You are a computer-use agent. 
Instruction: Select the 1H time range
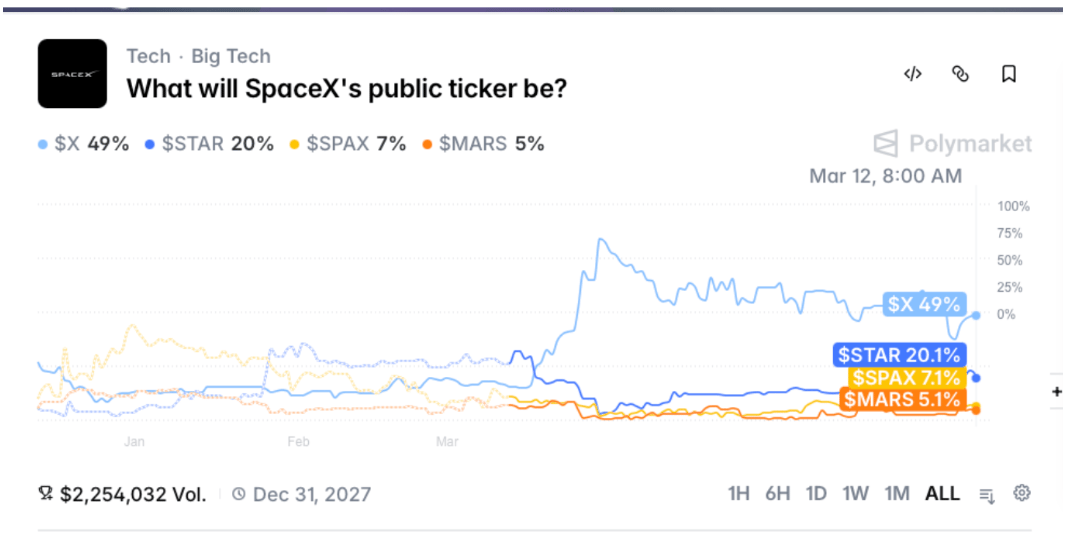pyautogui.click(x=738, y=493)
